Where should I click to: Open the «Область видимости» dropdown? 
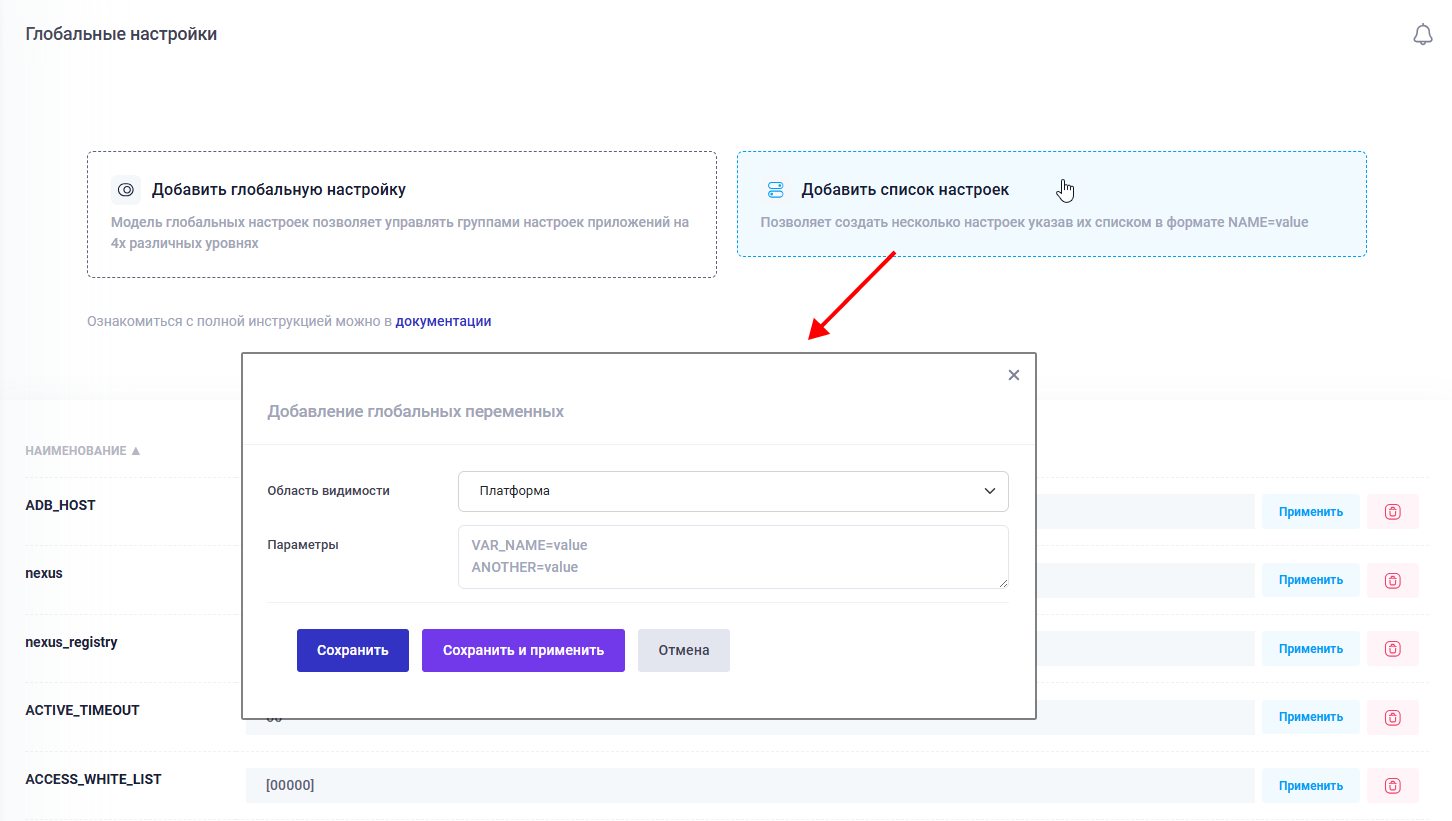733,491
